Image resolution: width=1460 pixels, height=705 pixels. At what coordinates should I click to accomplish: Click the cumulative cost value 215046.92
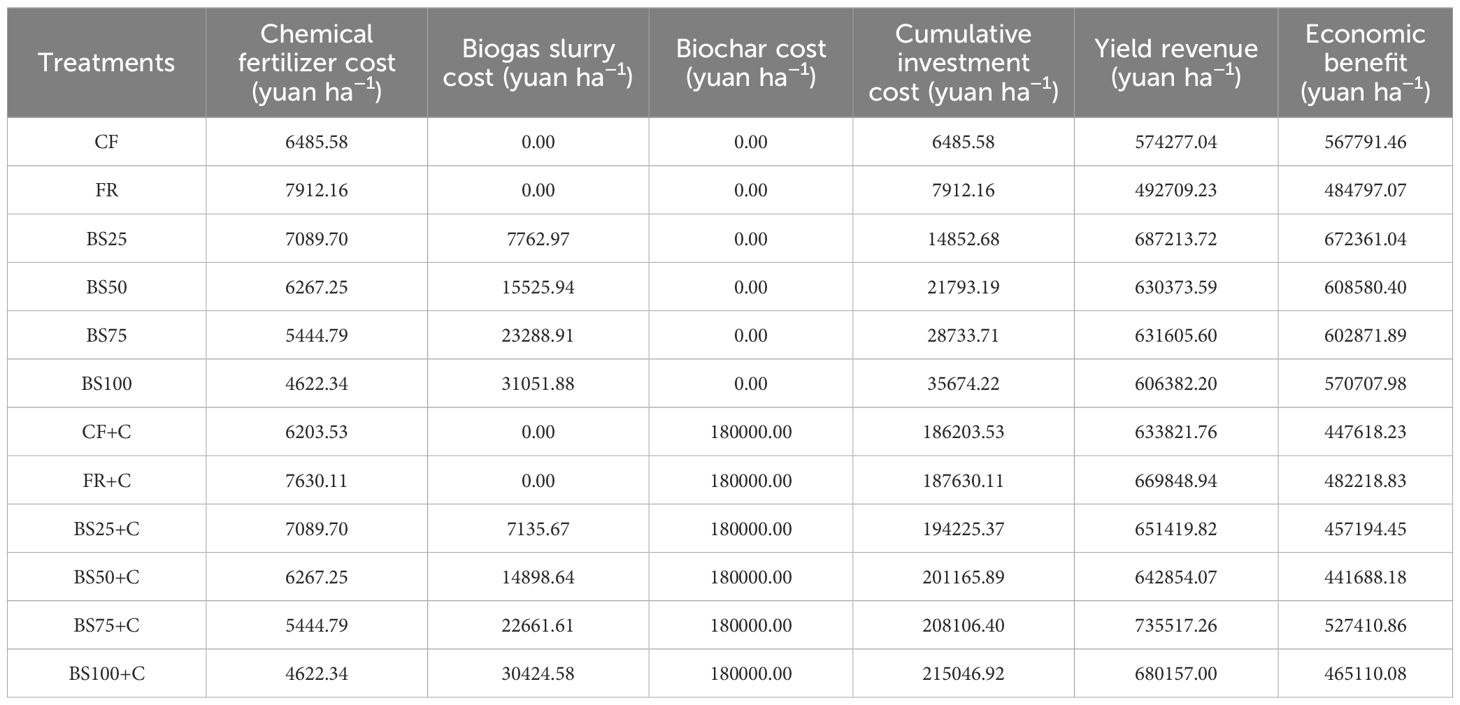[x=964, y=673]
